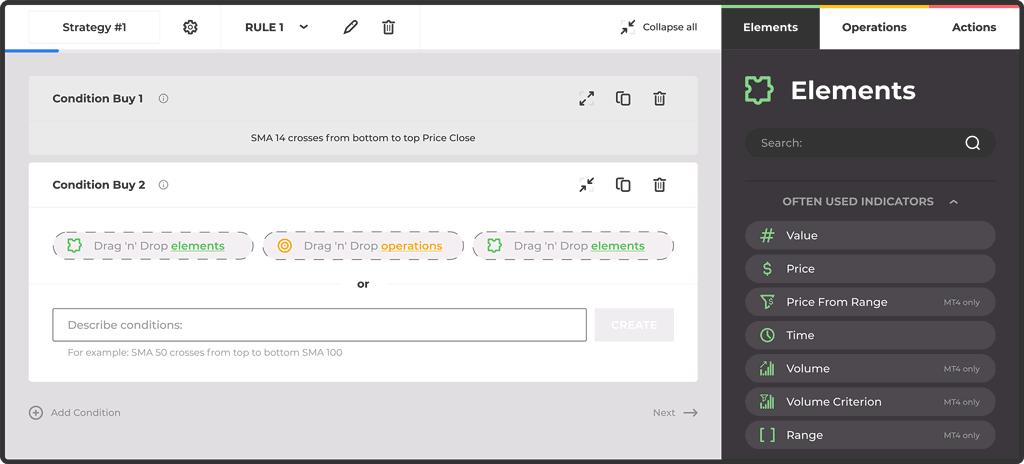Image resolution: width=1024 pixels, height=464 pixels.
Task: Duplicate Condition Buy 1
Action: click(623, 98)
